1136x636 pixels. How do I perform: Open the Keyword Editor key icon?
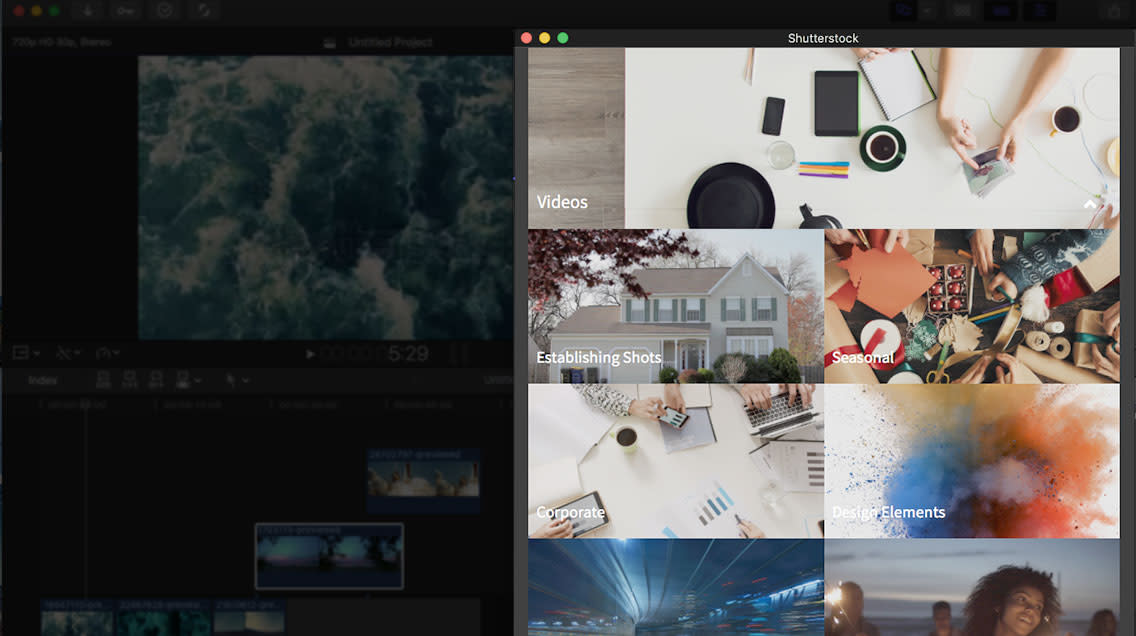125,11
